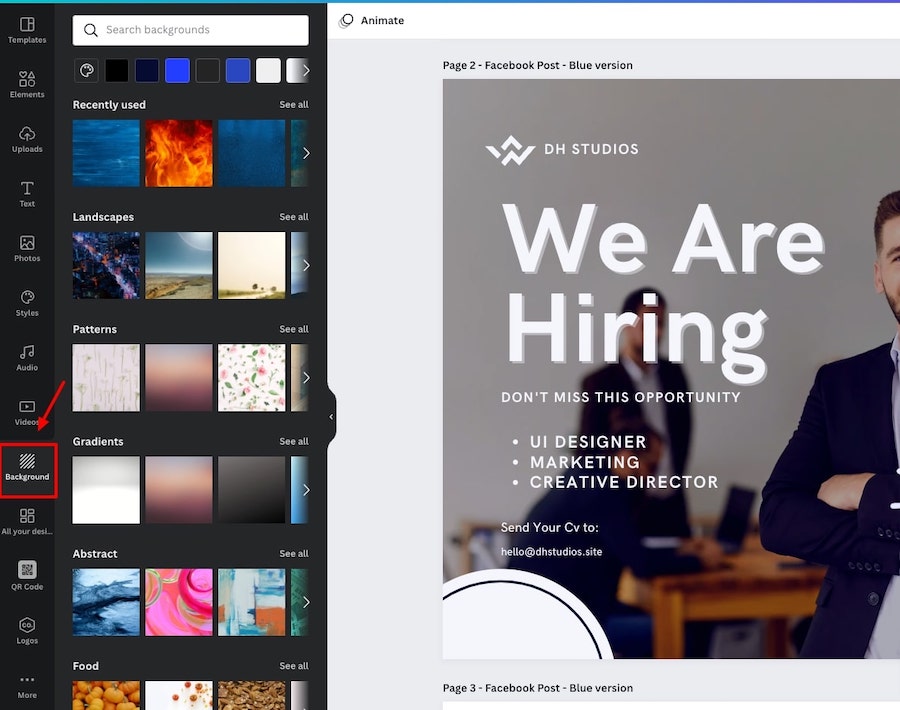This screenshot has height=710, width=900.
Task: Select the Background sidebar tab
Action: (28, 468)
